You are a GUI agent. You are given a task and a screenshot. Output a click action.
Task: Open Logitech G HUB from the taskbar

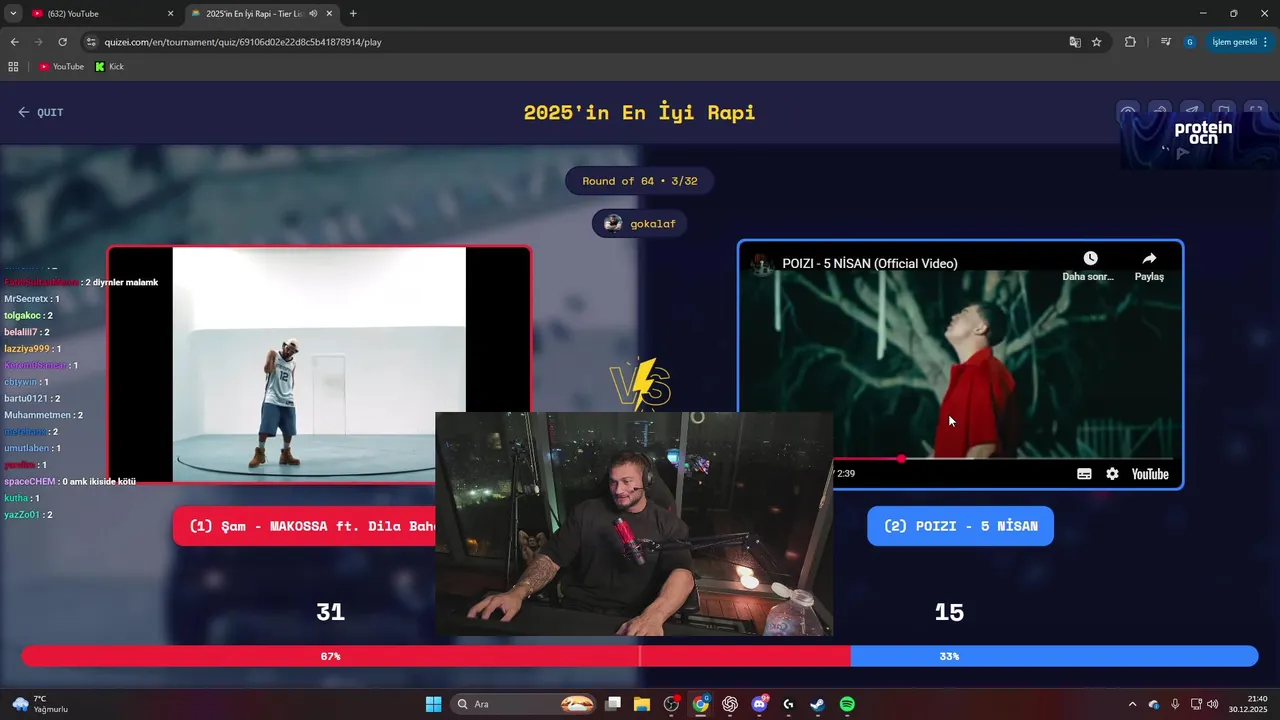(788, 704)
